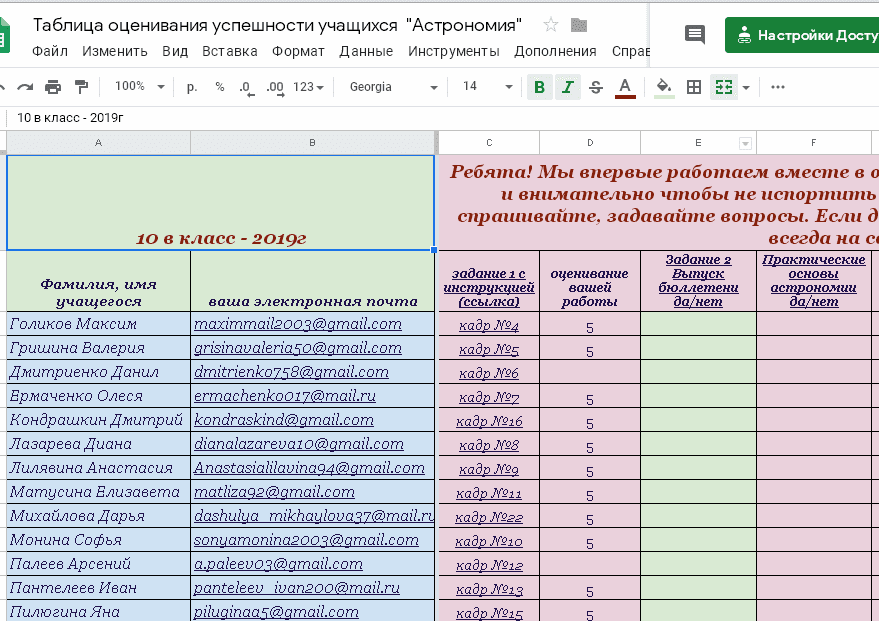This screenshot has height=621, width=879.
Task: Open Google Sheets home icon
Action: pos(4,35)
